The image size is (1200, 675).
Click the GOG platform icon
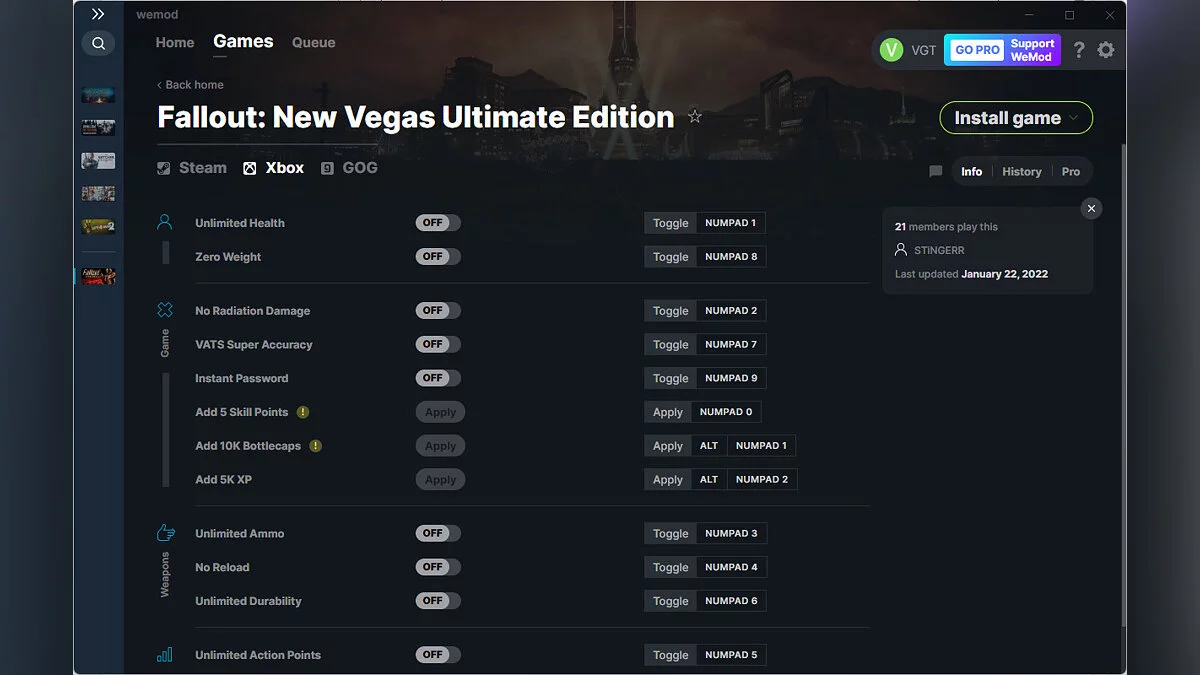click(x=326, y=167)
